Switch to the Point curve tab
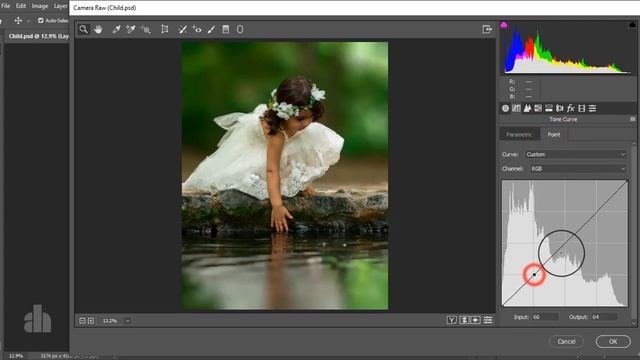This screenshot has width=640, height=360. coord(554,134)
